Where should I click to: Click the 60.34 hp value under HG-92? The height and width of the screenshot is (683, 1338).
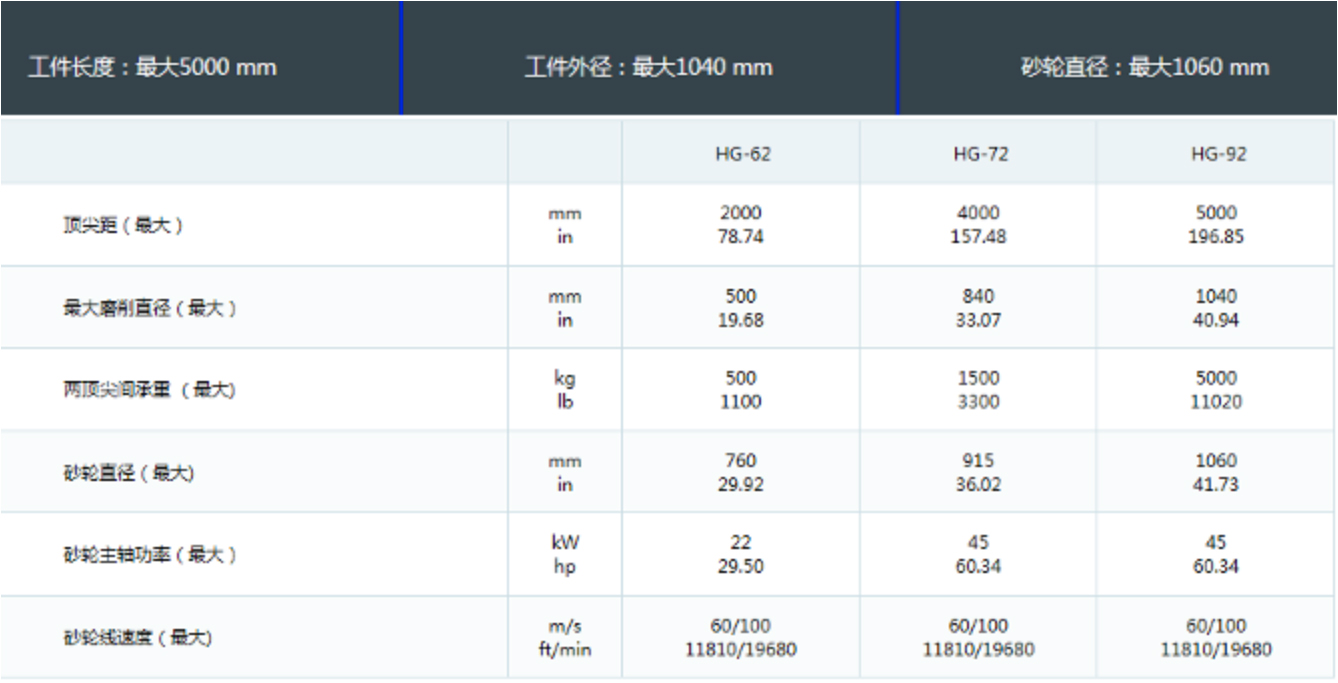click(1216, 567)
